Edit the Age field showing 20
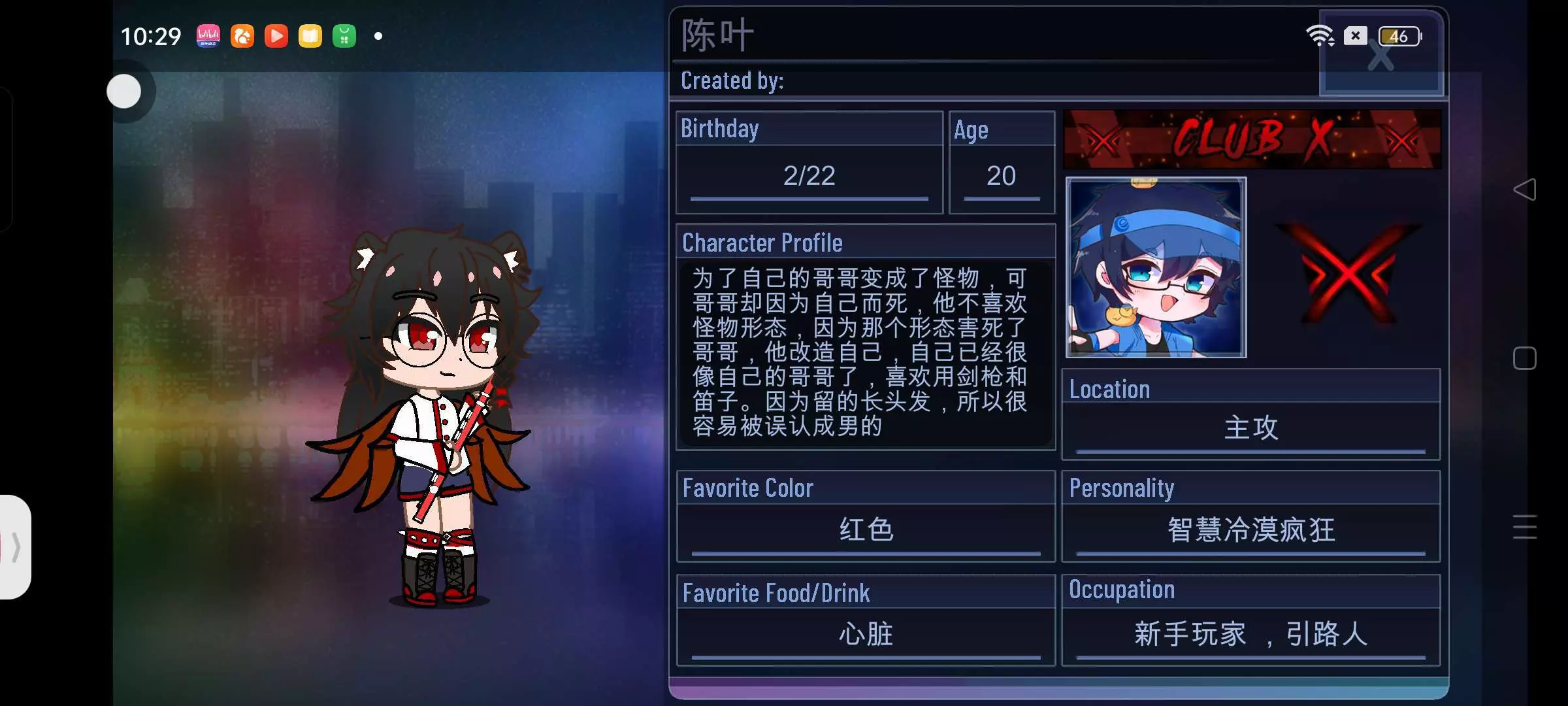 click(1002, 176)
